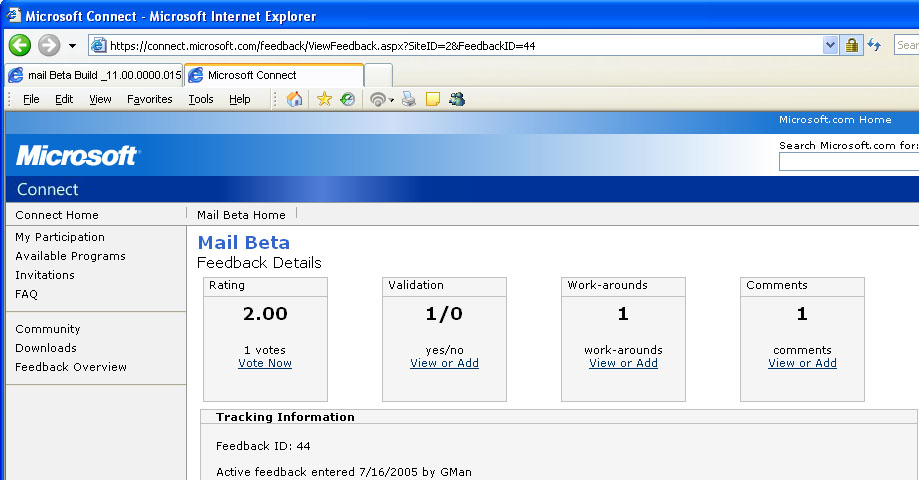Click the browser search box
The height and width of the screenshot is (480, 919).
(x=906, y=45)
